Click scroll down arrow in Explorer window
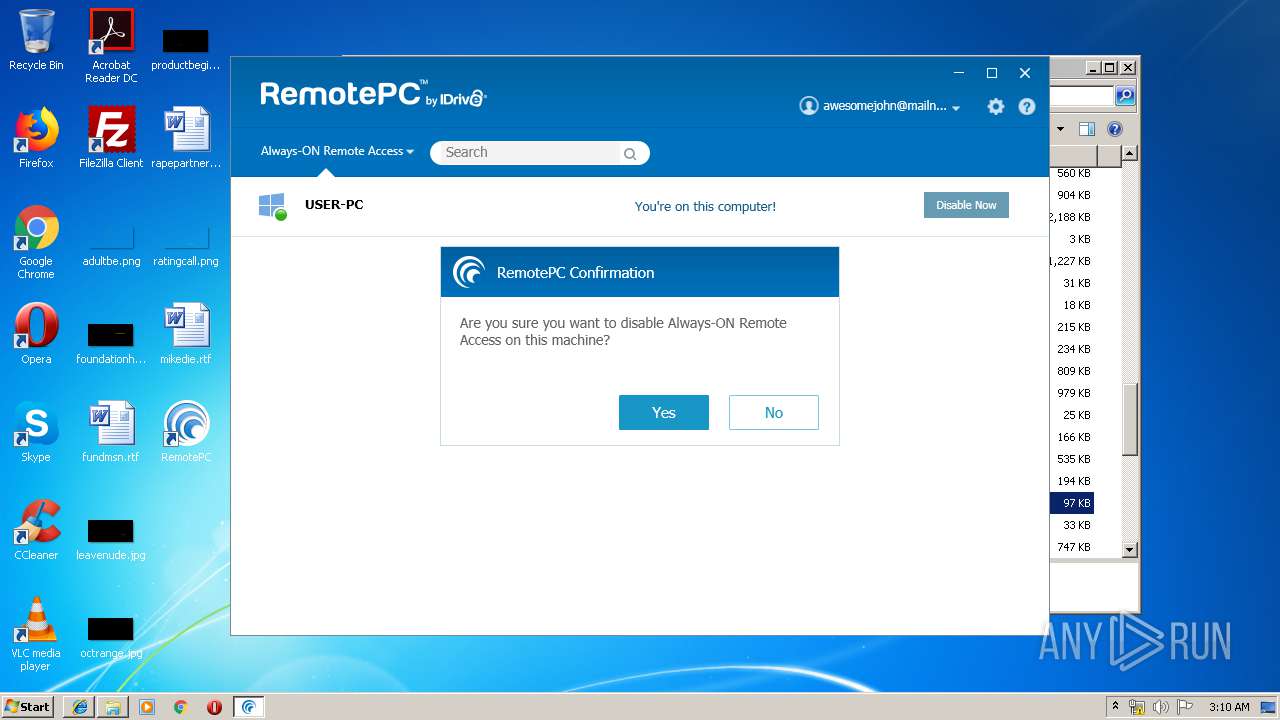This screenshot has height=720, width=1280. click(1130, 549)
